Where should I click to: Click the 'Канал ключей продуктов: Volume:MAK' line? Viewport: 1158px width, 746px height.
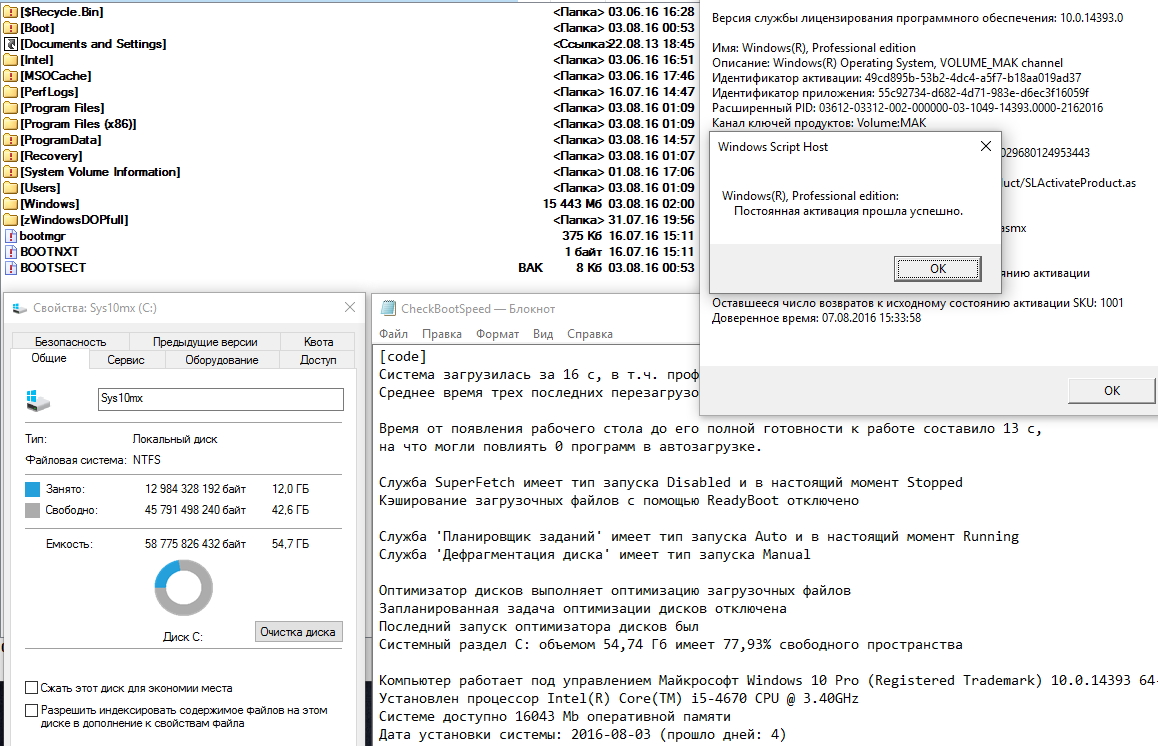pyautogui.click(x=819, y=123)
